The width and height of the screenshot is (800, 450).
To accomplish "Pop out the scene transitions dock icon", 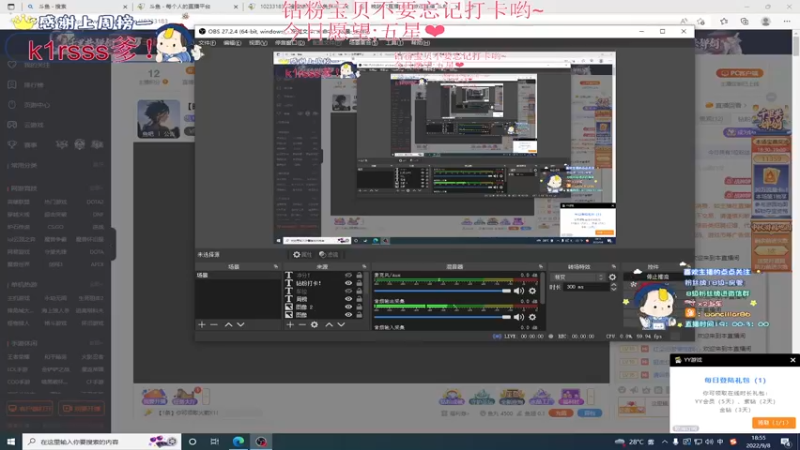I will (x=613, y=267).
